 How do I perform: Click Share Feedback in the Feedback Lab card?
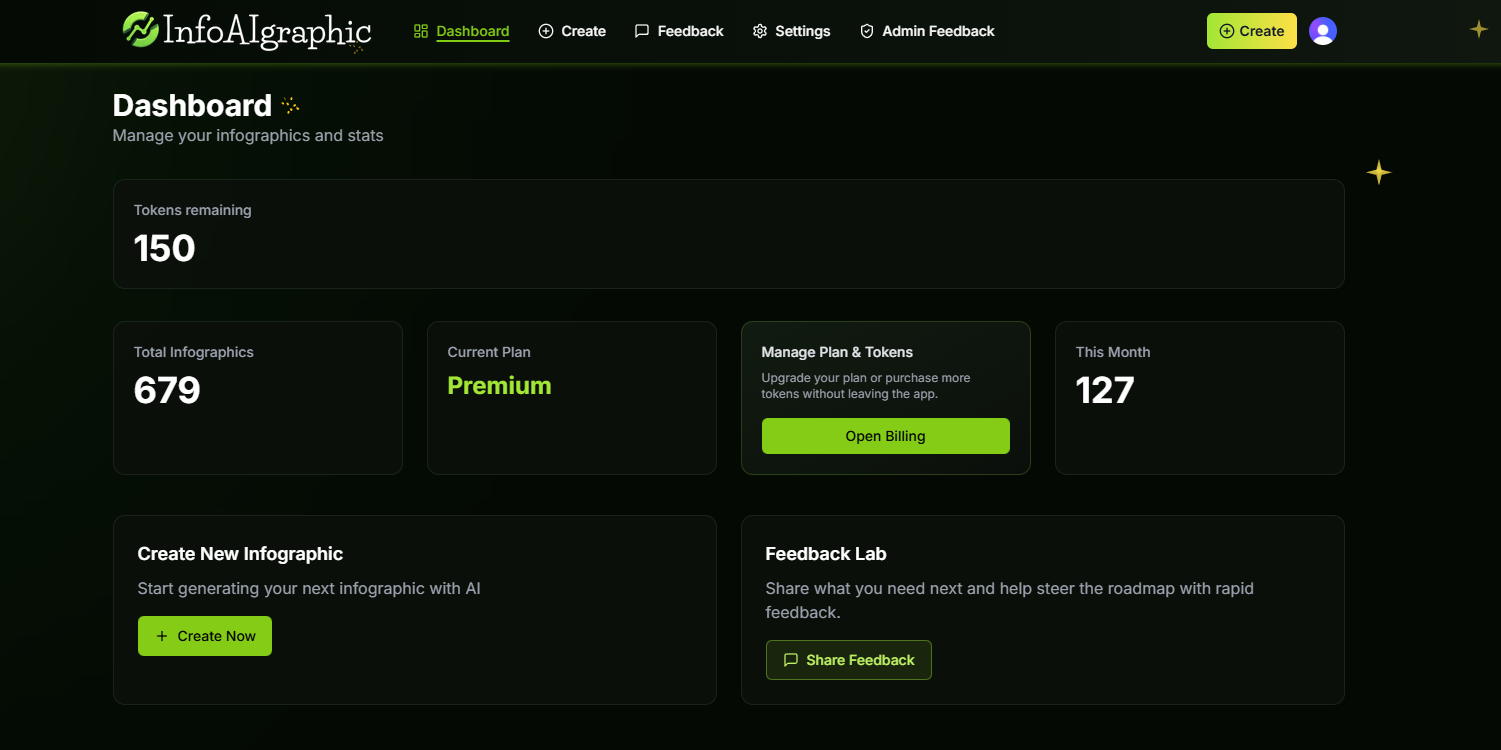point(848,660)
